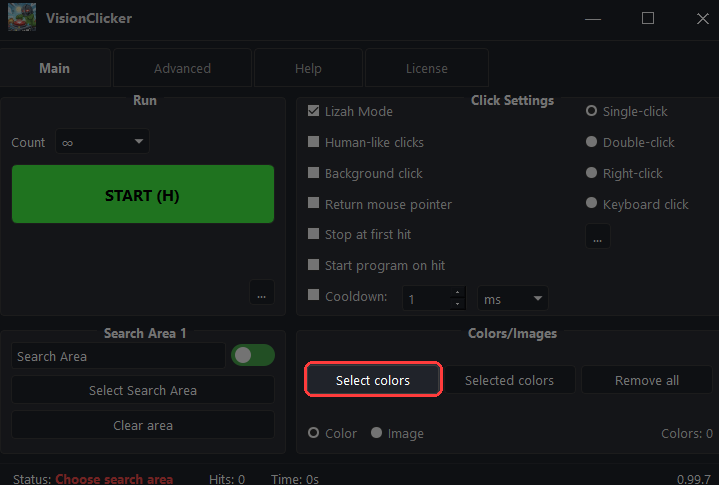Open the Selected colors list
This screenshot has width=719, height=485.
(x=509, y=380)
